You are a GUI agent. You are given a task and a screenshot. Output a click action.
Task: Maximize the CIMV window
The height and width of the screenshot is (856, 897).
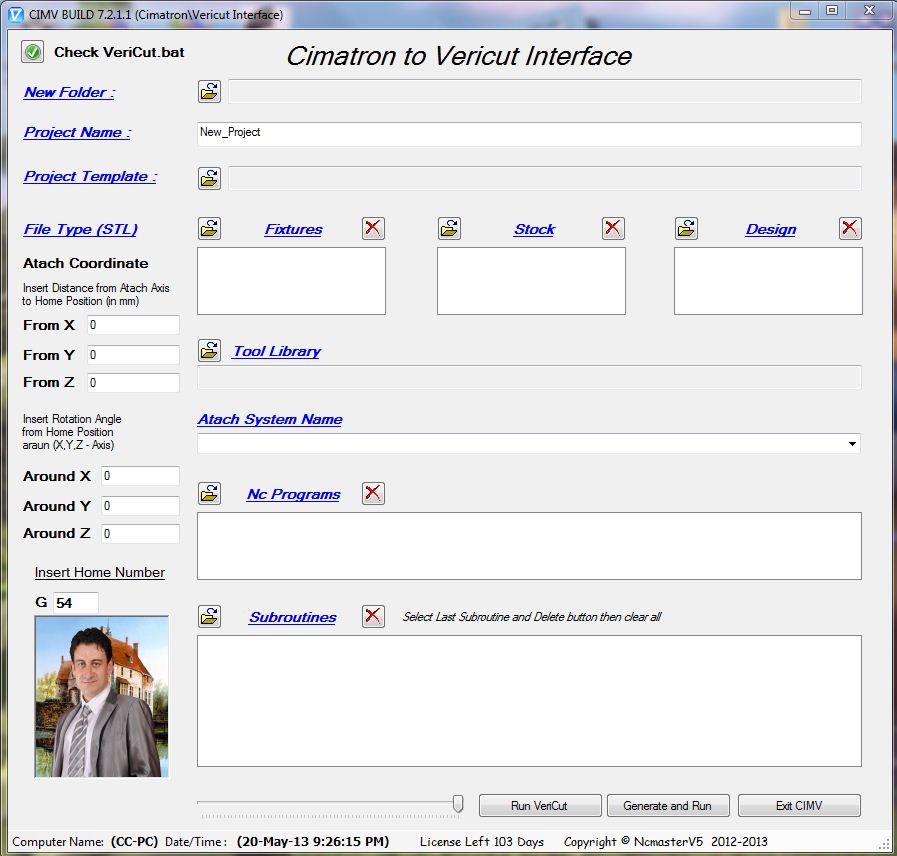pos(832,11)
